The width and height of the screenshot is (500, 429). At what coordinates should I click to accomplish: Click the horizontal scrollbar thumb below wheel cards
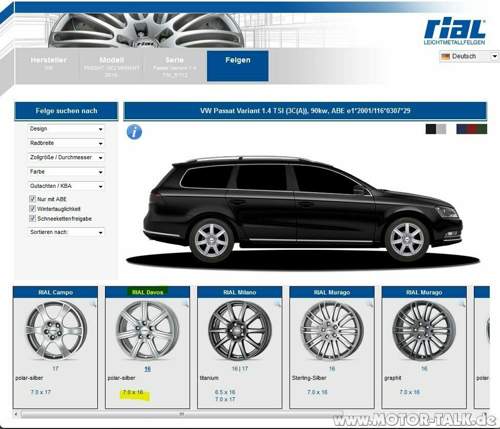coord(182,414)
